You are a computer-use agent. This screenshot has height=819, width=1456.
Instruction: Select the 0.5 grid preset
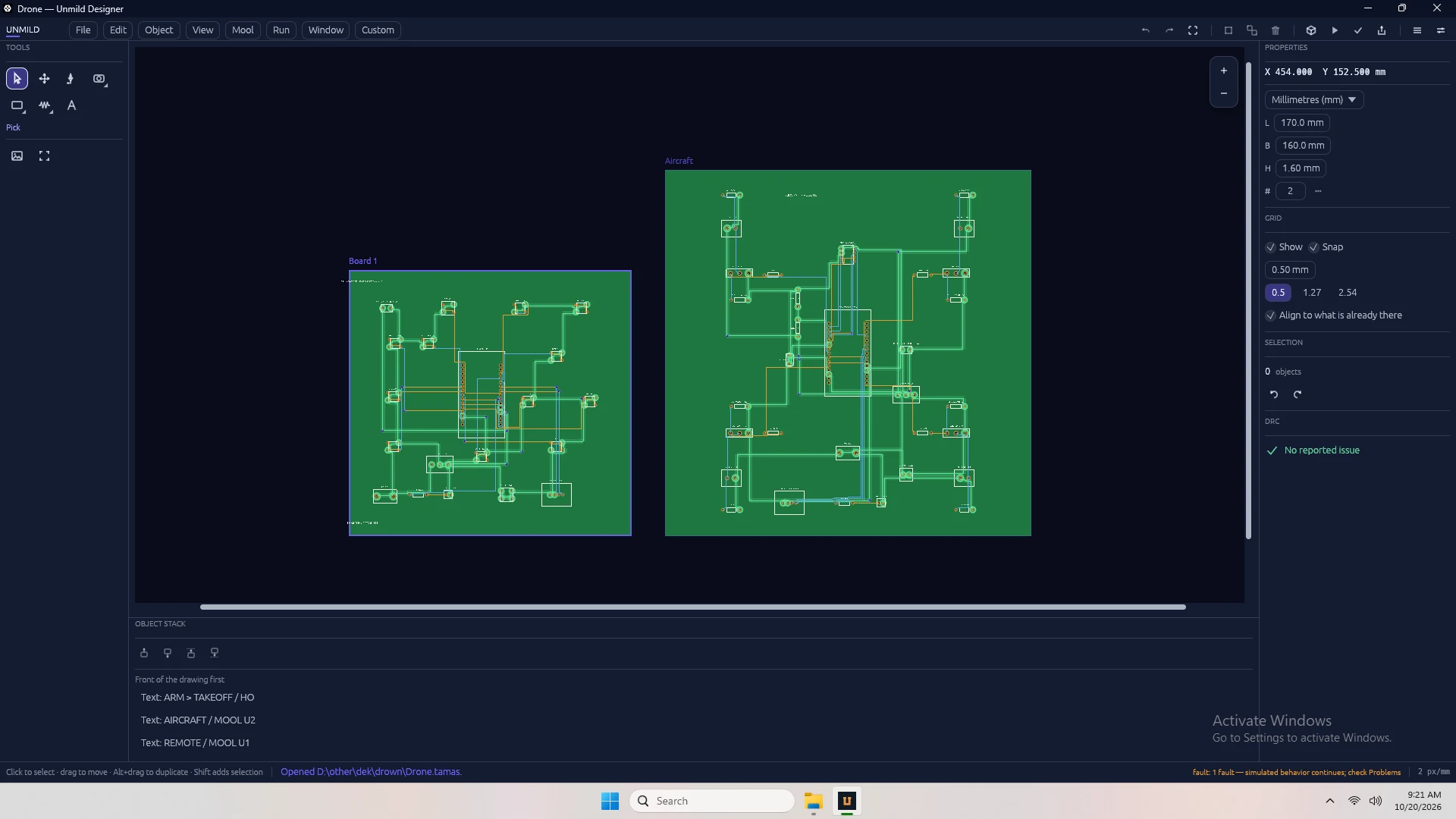tap(1278, 293)
